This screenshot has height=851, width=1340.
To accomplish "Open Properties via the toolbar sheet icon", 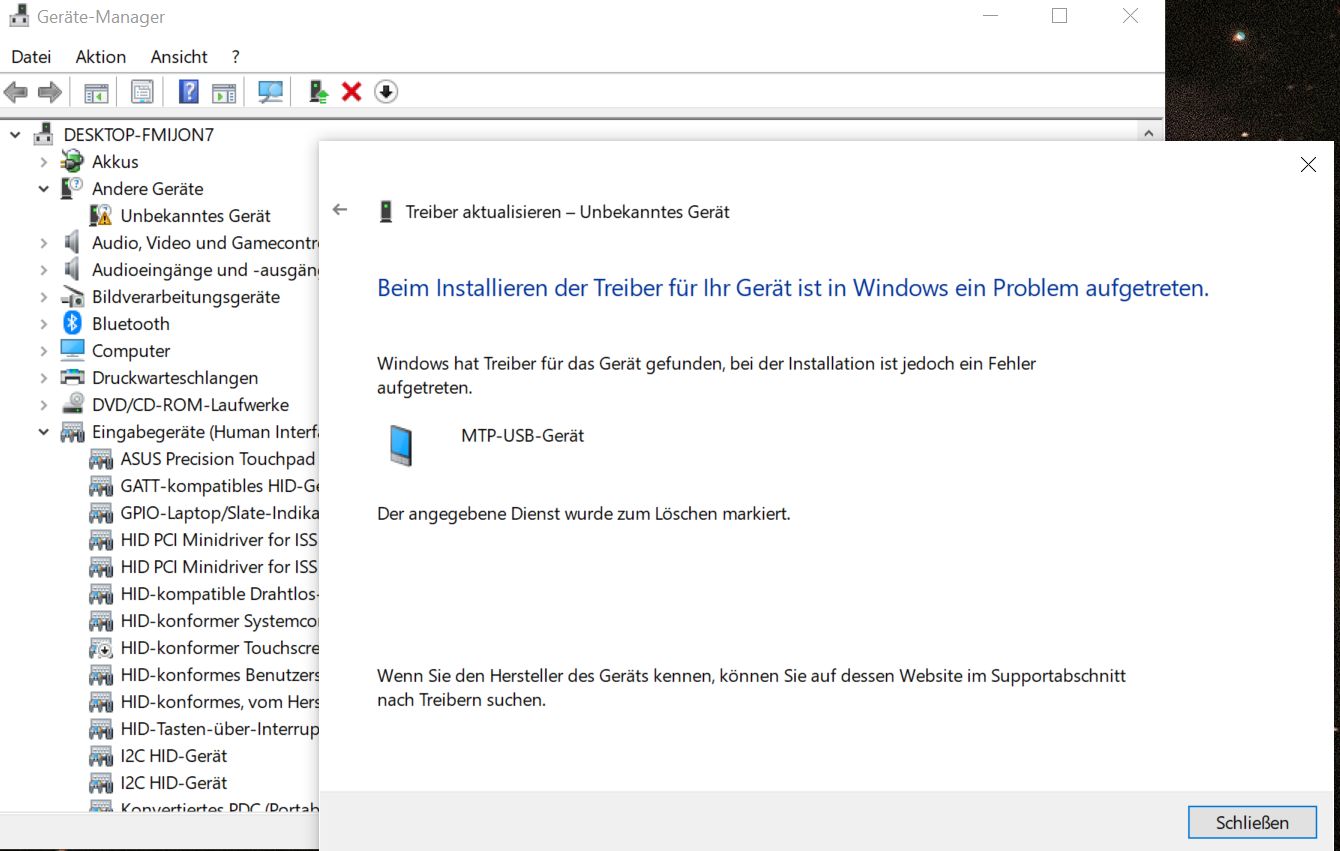I will (x=142, y=92).
